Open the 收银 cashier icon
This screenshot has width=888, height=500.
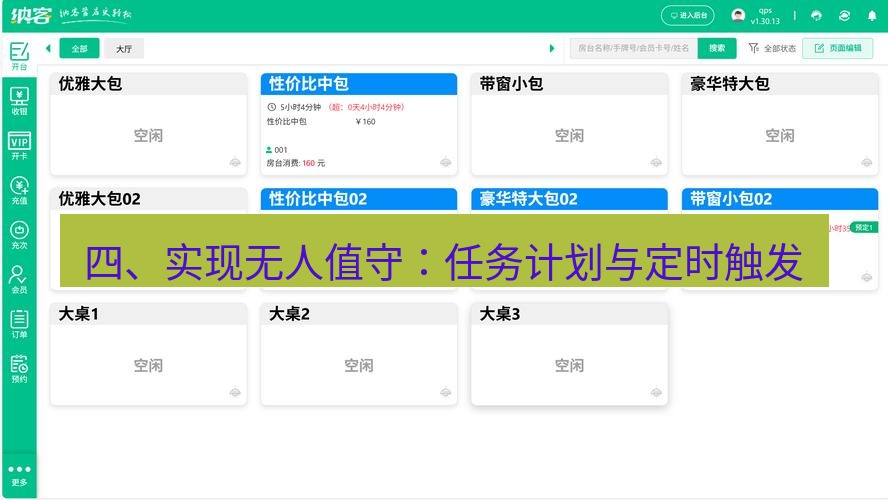click(x=19, y=101)
